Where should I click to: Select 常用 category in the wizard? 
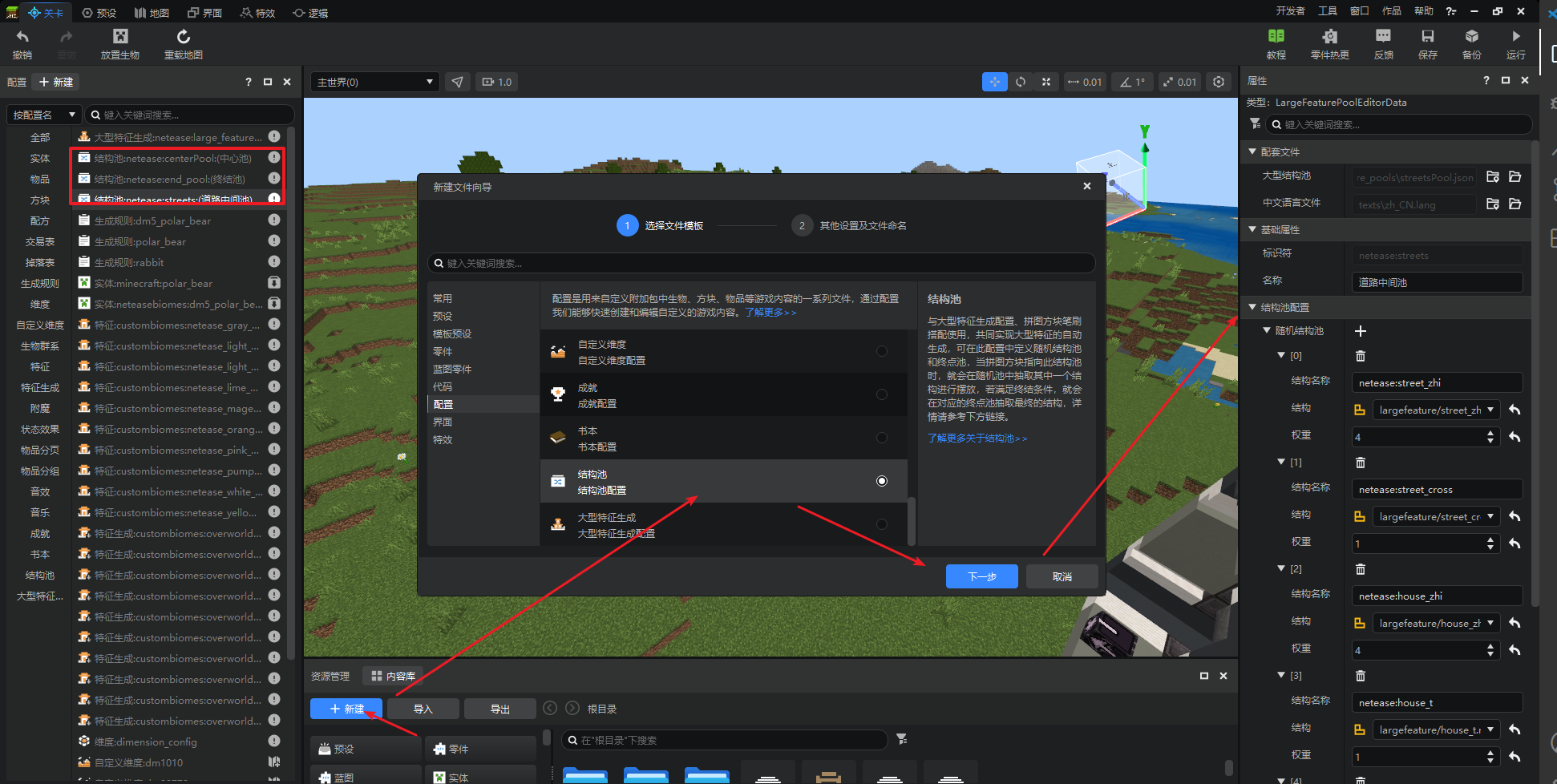coord(443,298)
